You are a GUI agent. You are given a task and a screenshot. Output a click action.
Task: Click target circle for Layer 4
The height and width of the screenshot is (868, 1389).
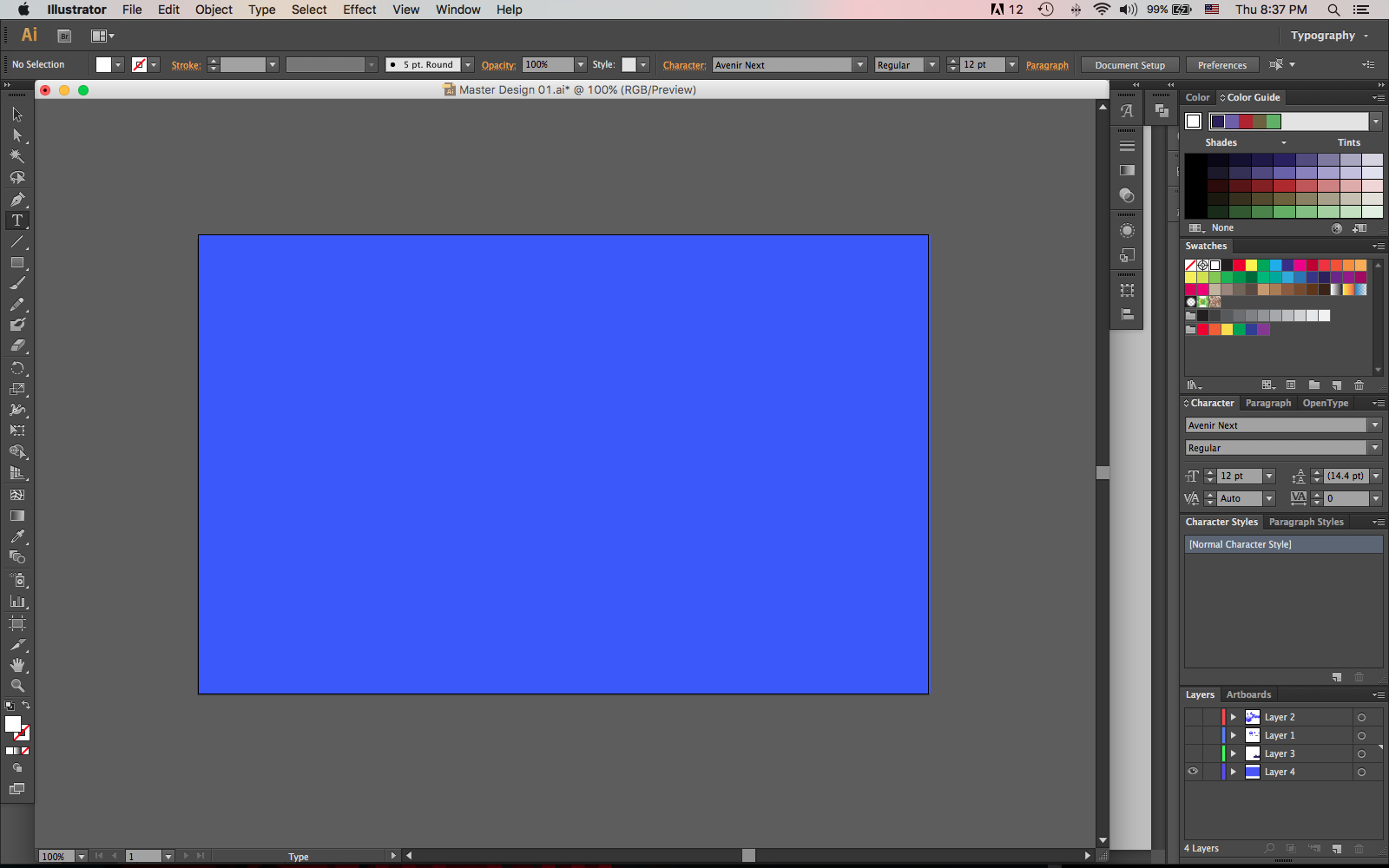pyautogui.click(x=1361, y=773)
